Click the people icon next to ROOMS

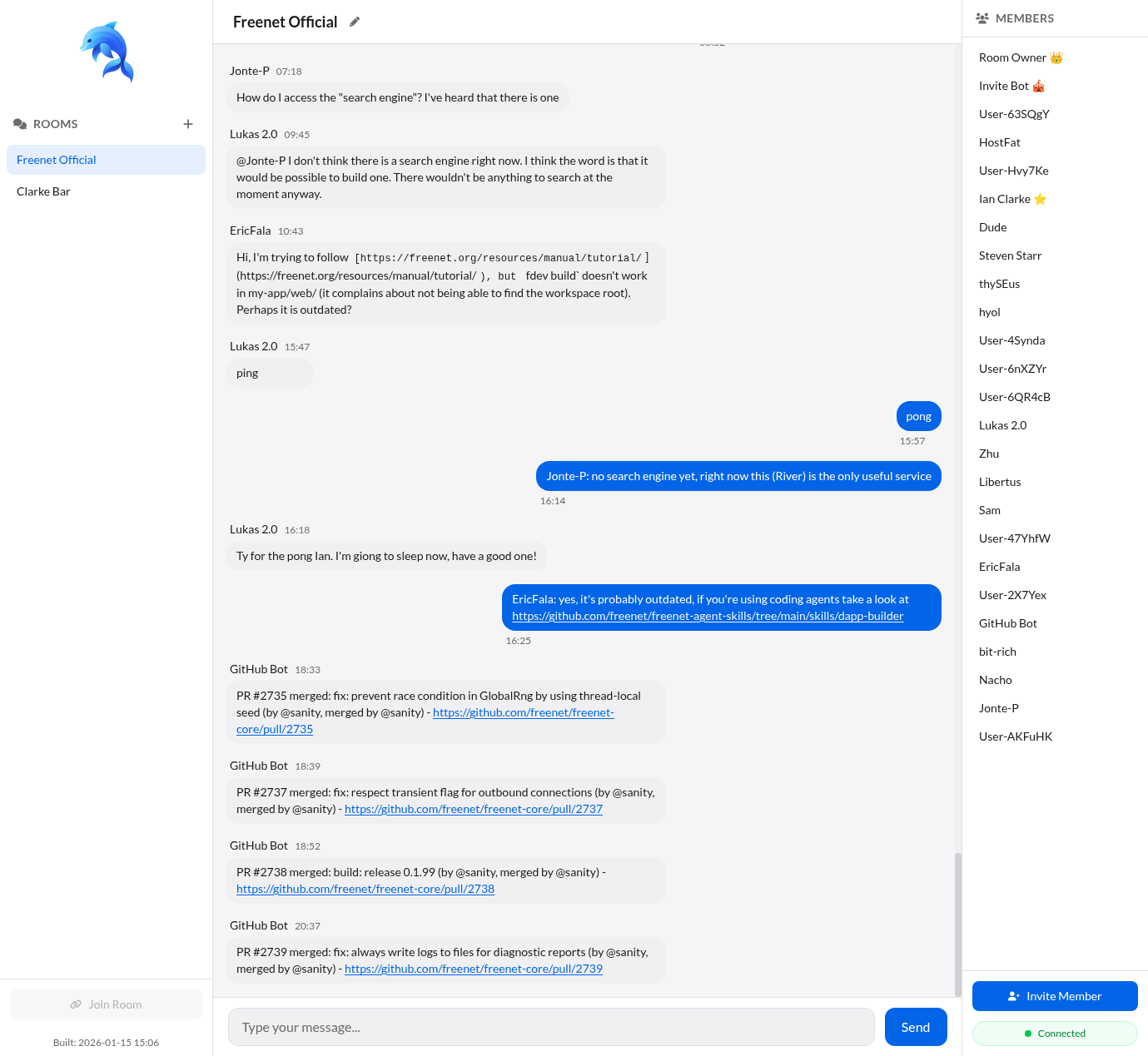click(x=20, y=123)
